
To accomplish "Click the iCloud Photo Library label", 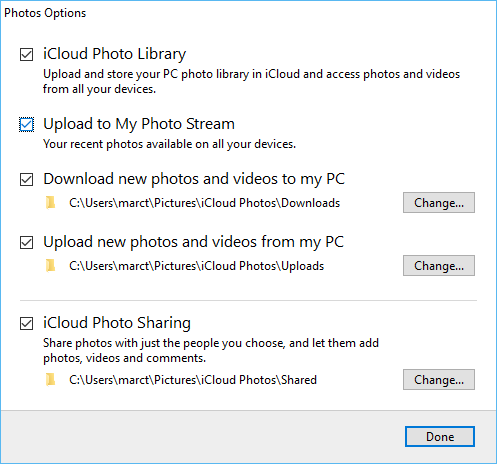I will (114, 54).
